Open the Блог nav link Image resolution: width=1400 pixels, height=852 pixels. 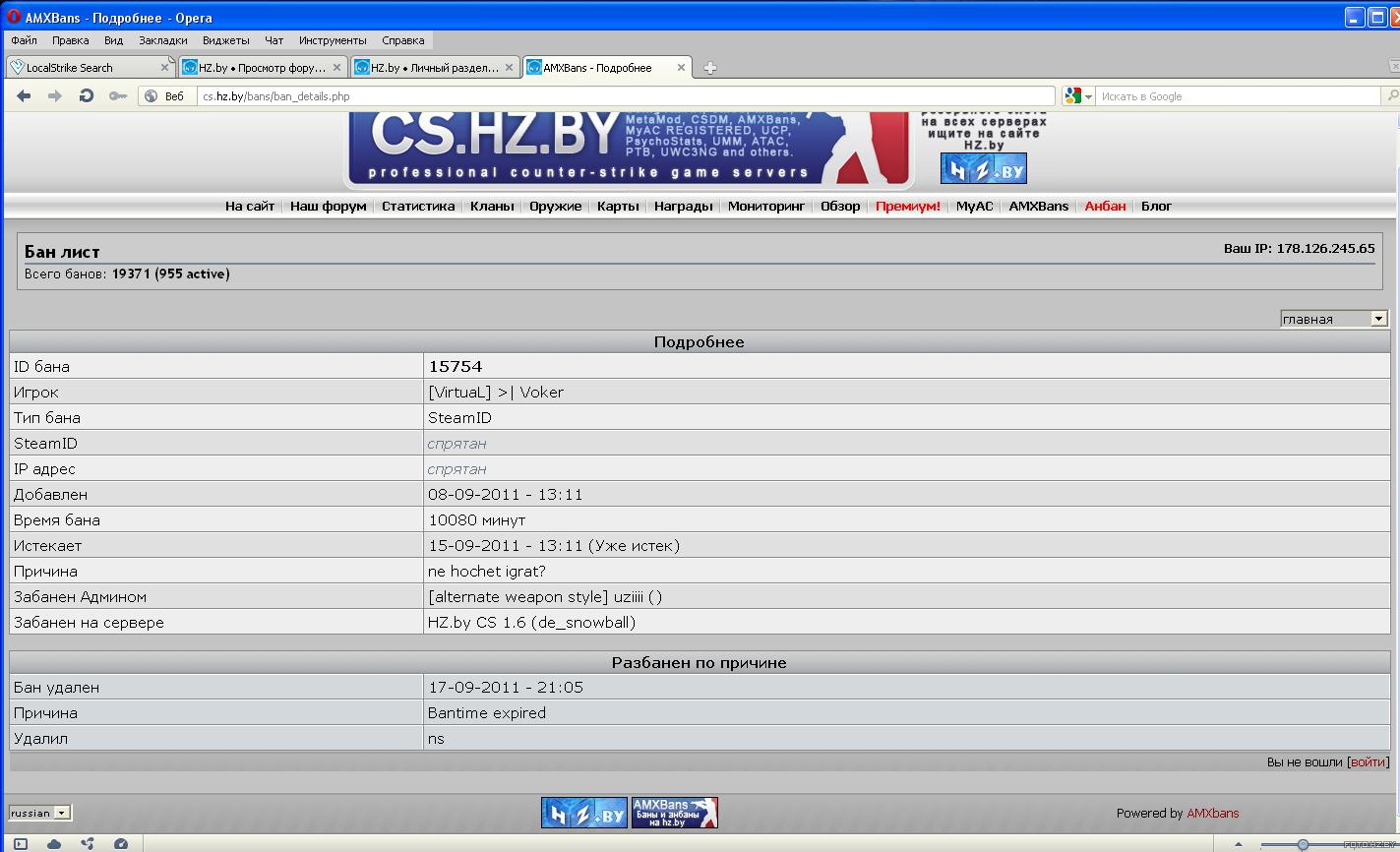[1156, 206]
